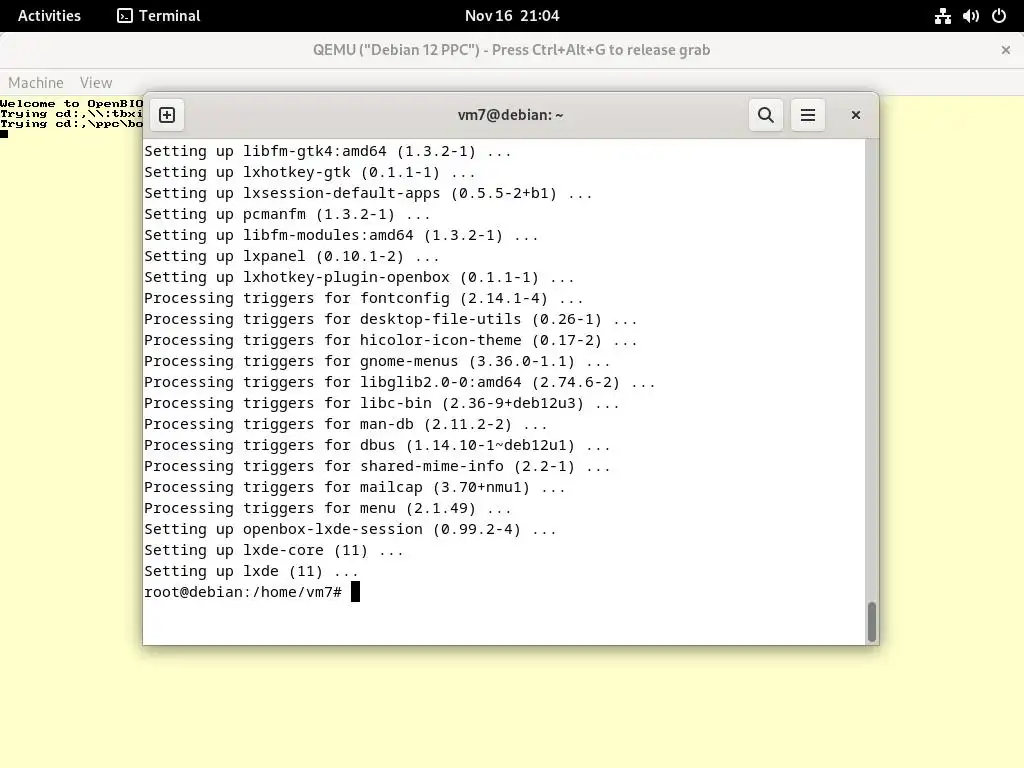This screenshot has height=768, width=1024.
Task: Click 'Setting up lxpanel (0.10.1-2)' line
Action: (x=291, y=258)
